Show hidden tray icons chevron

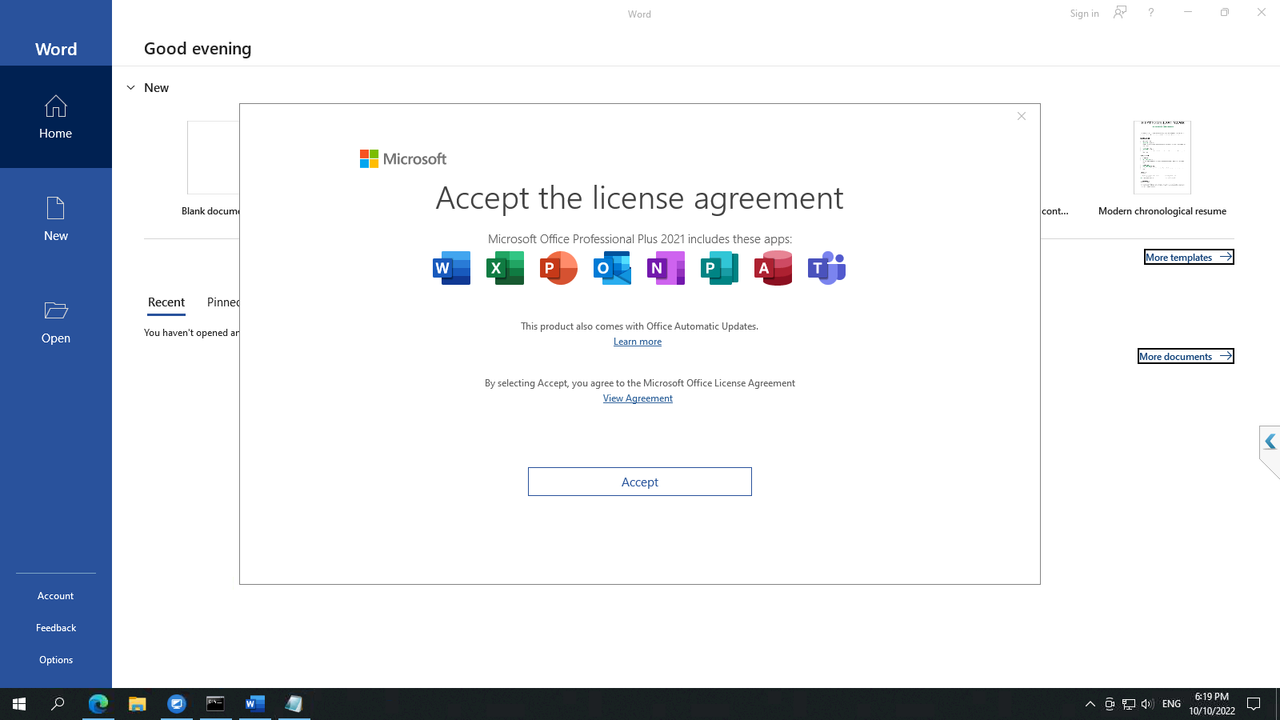[1090, 704]
